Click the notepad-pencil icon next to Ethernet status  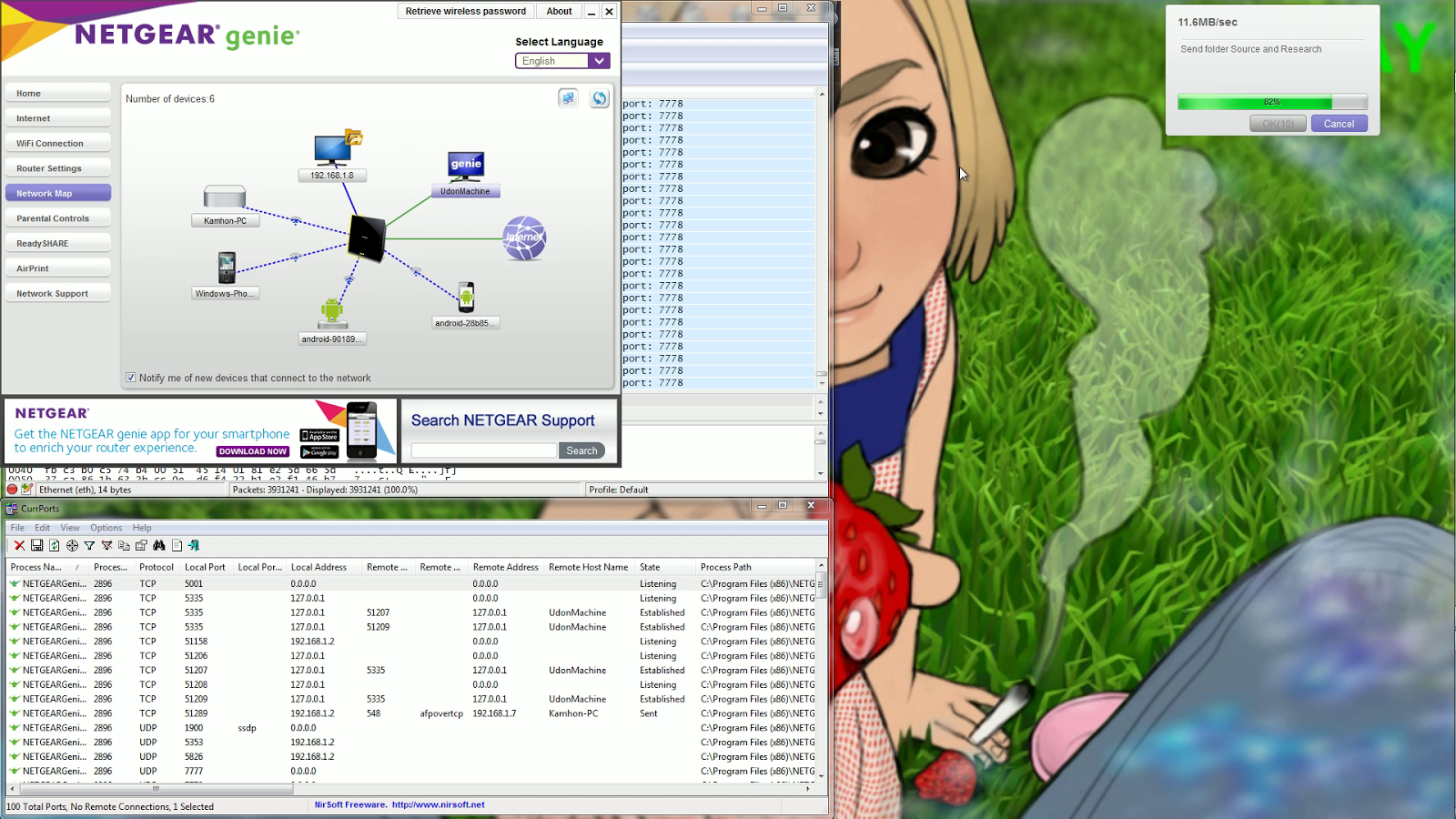point(27,490)
